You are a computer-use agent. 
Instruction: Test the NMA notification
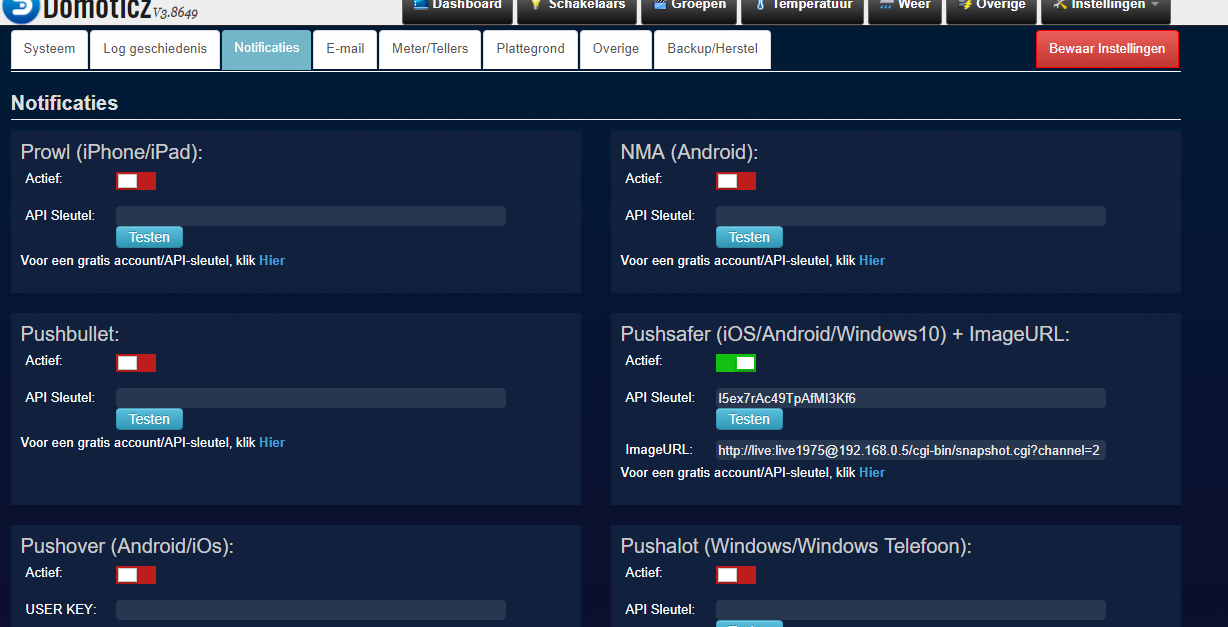coord(749,237)
